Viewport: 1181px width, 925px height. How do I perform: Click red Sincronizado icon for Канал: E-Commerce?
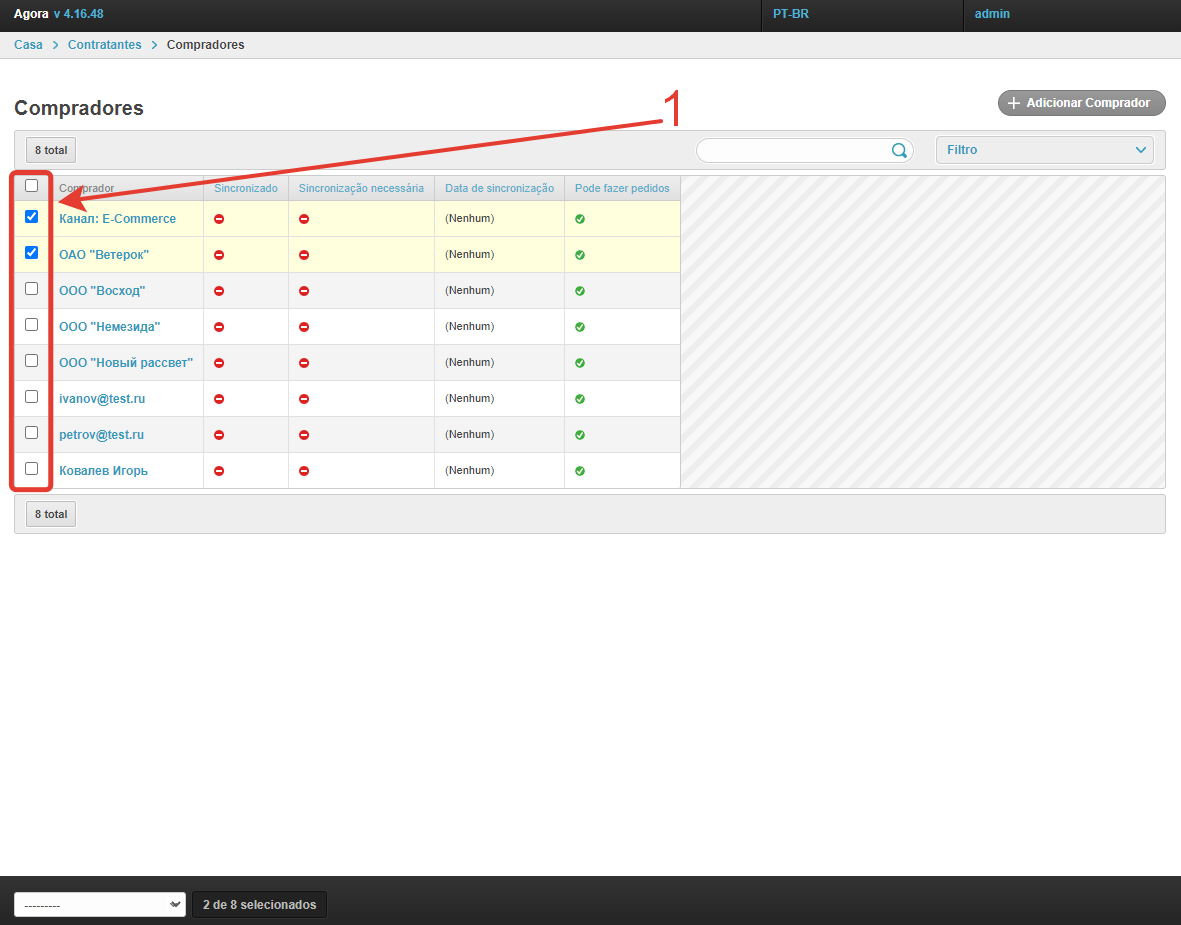click(x=219, y=219)
